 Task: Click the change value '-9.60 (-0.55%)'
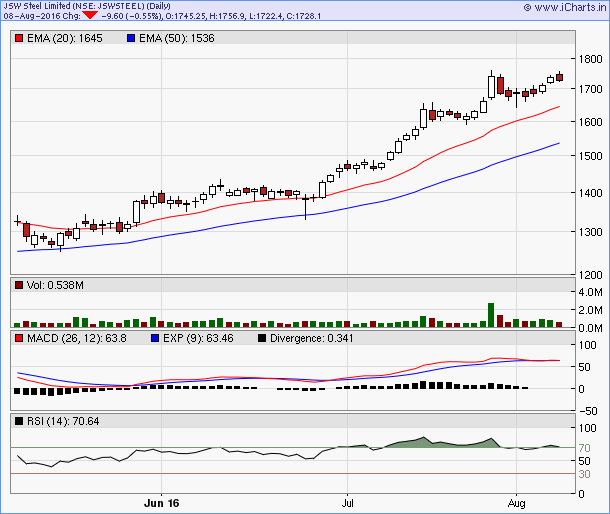pos(131,16)
